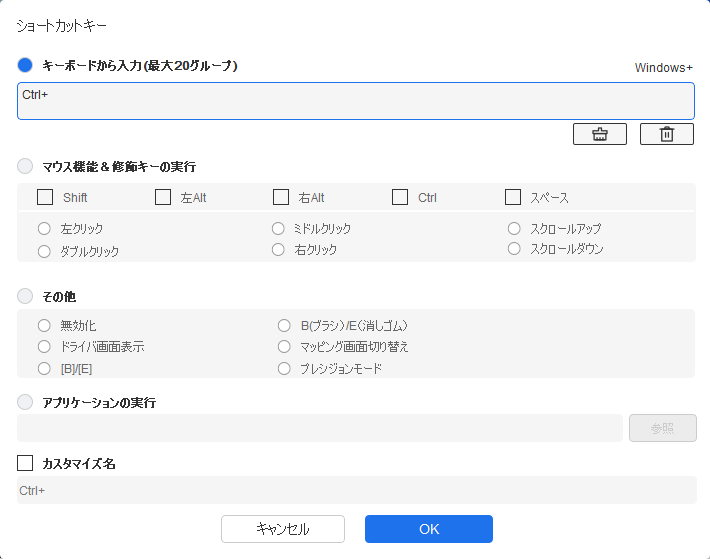Select アプリケーションの実行 radio option
710x559 pixels.
(26, 402)
